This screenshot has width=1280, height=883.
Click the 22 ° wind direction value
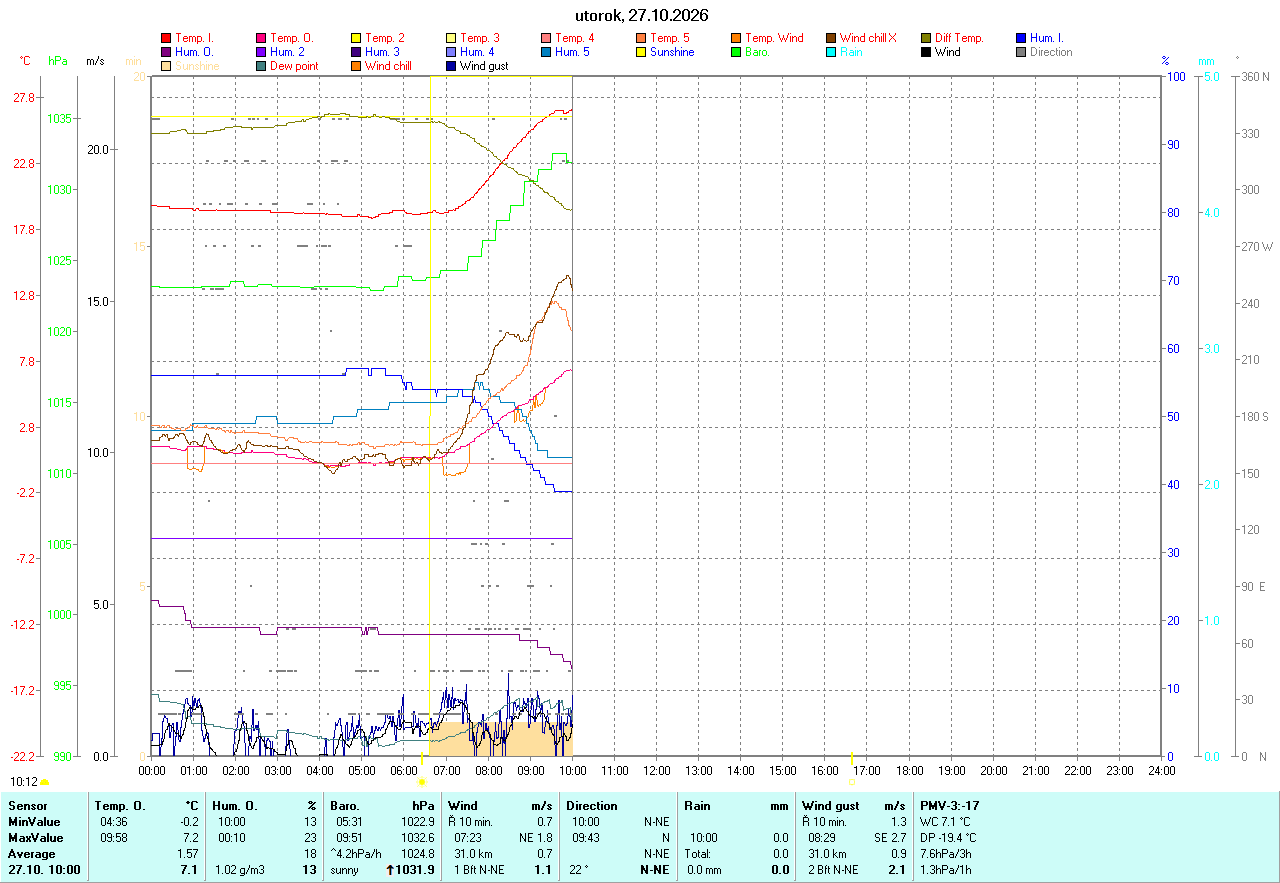point(580,870)
